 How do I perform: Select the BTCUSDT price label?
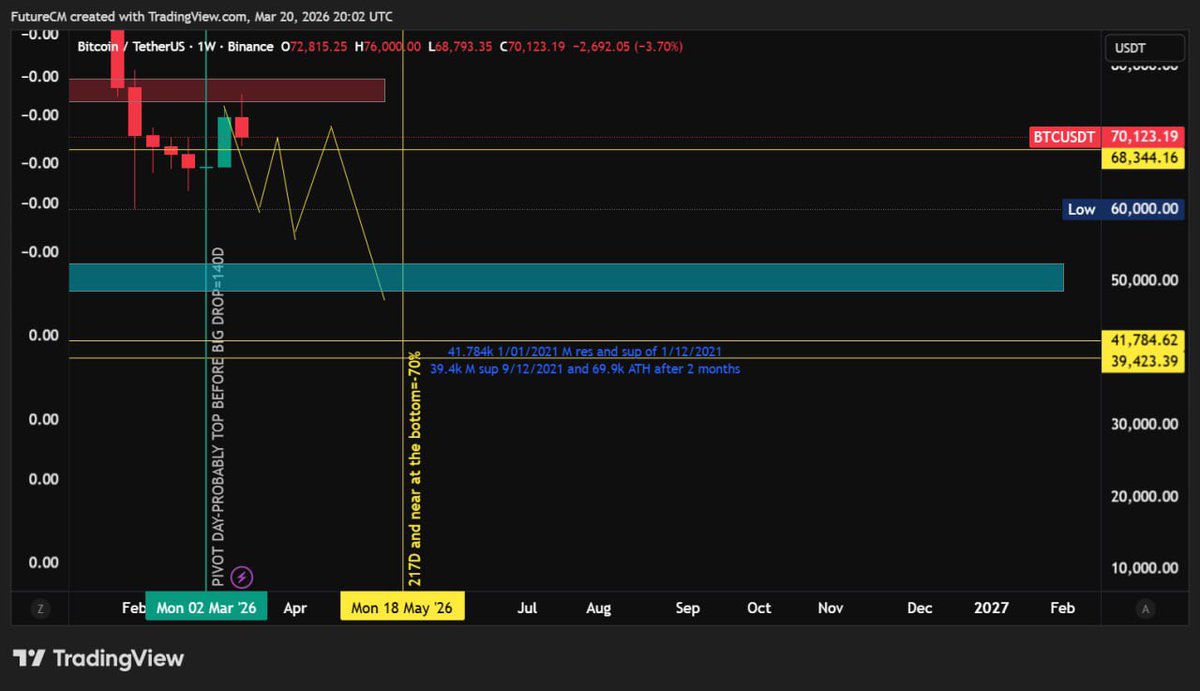[1064, 138]
